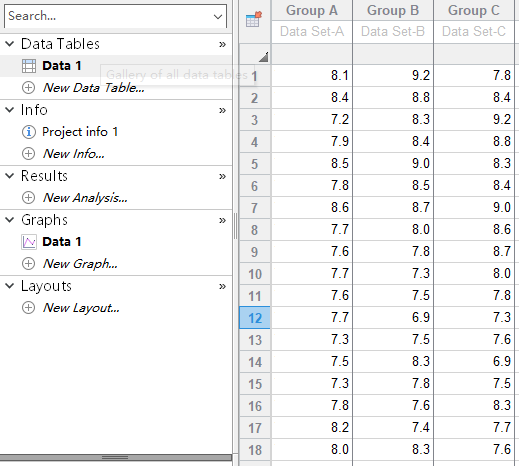The height and width of the screenshot is (466, 519).
Task: Select the Group B column header
Action: point(393,10)
